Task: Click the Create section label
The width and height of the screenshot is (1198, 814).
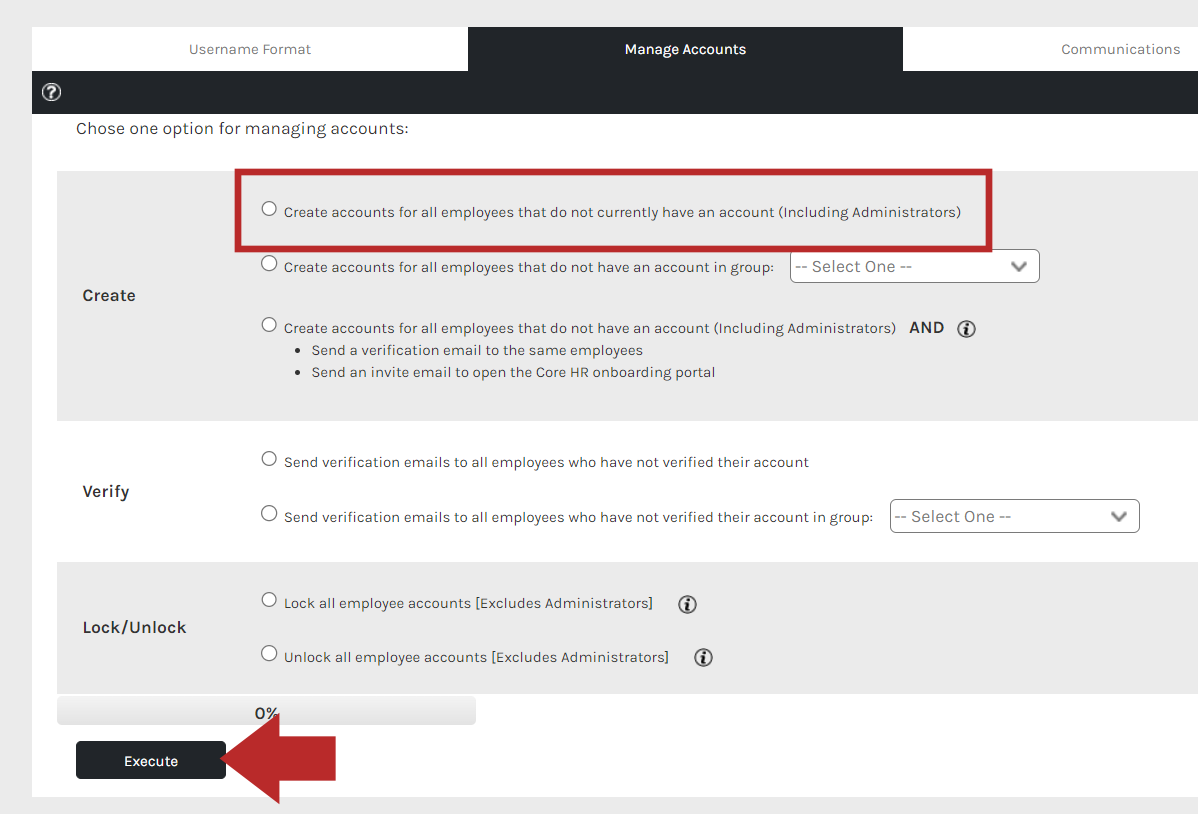Action: pyautogui.click(x=109, y=296)
